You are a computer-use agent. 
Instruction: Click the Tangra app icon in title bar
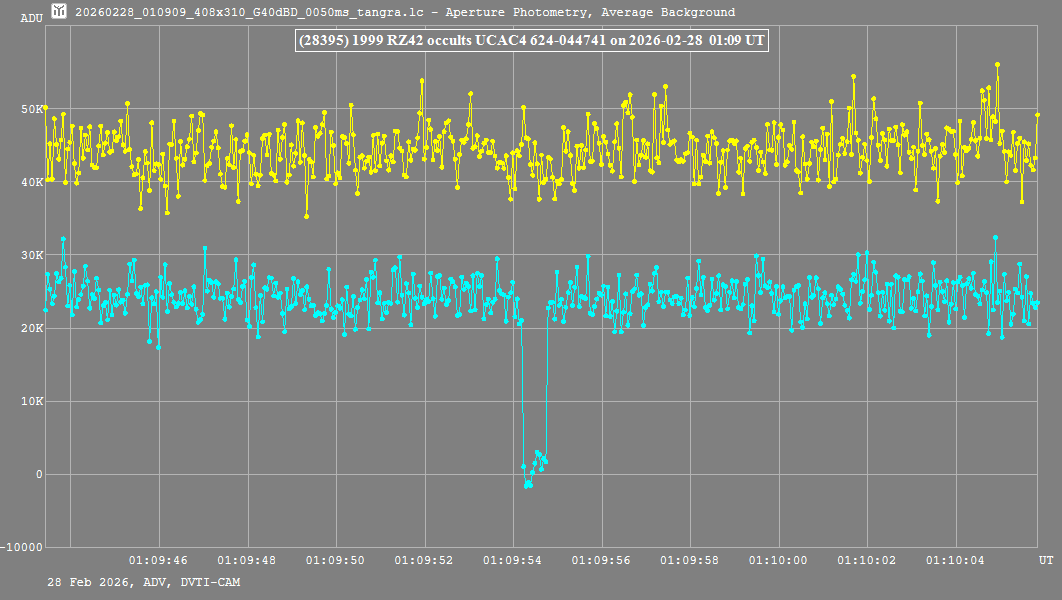point(60,12)
